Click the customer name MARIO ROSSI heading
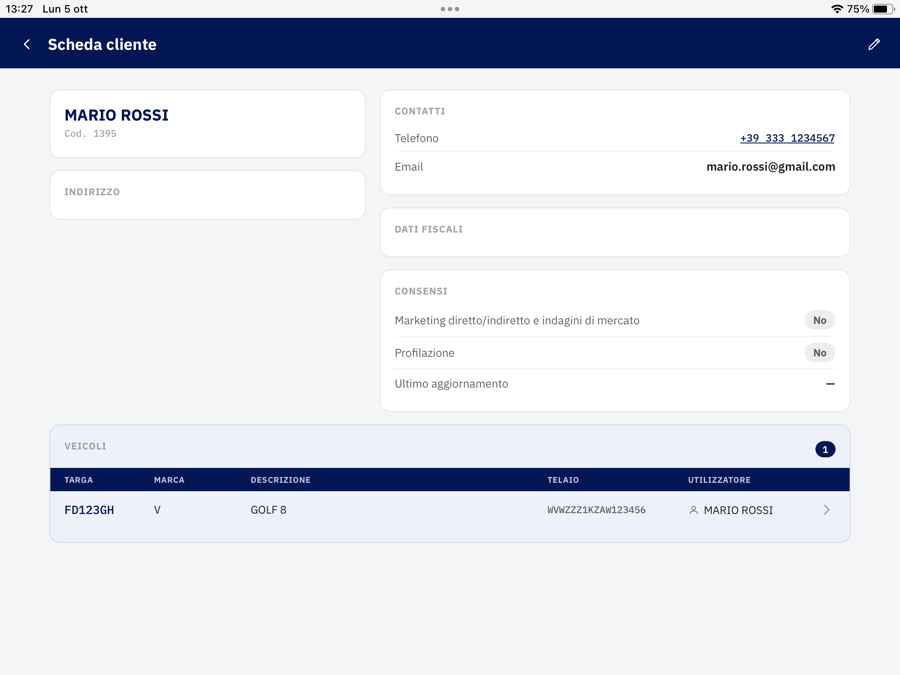 point(117,115)
